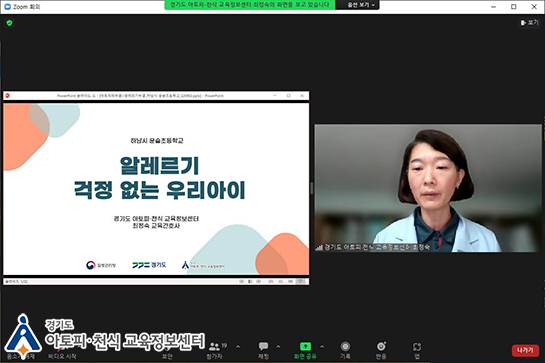Screen dimensions: 545x363
Task: Click the PowerPoint icon in the slideshow title bar
Action: coord(8,96)
